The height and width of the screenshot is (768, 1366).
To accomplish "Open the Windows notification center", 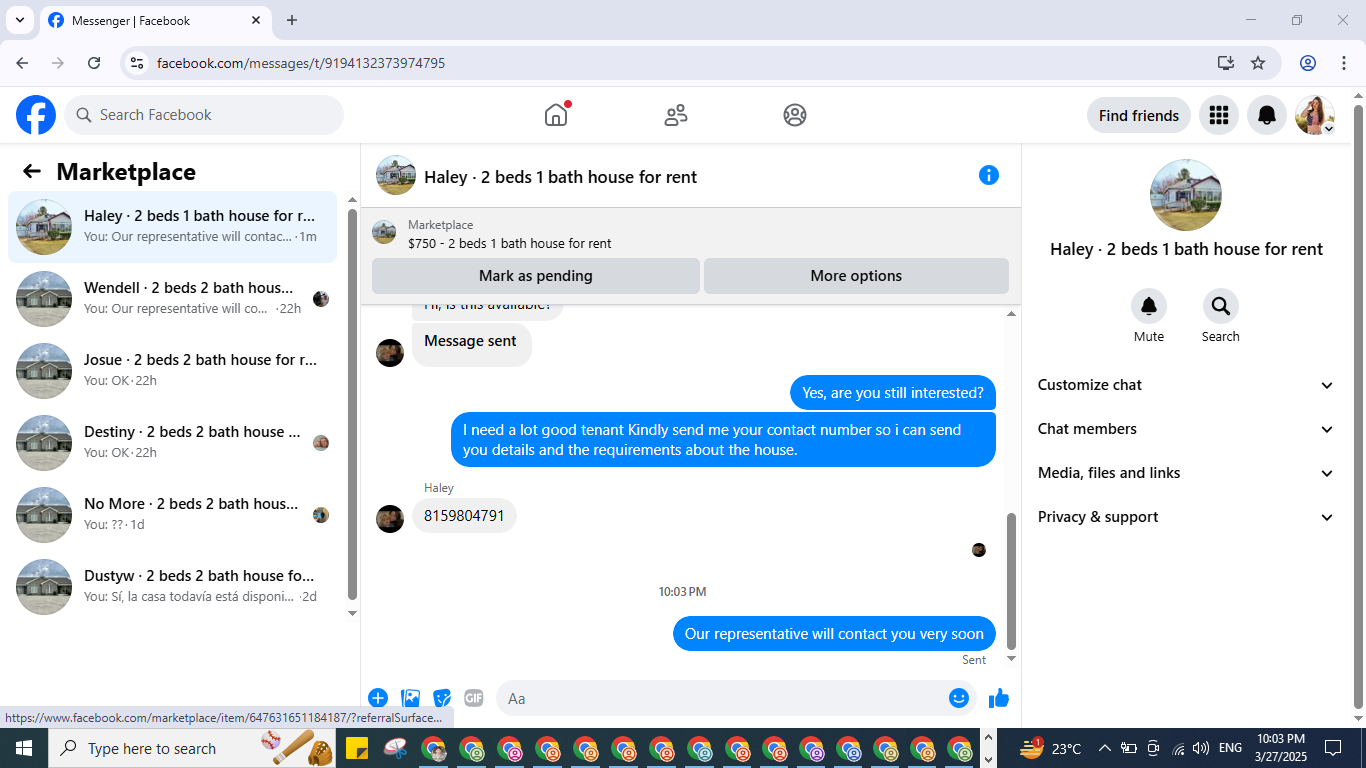I will pyautogui.click(x=1333, y=748).
